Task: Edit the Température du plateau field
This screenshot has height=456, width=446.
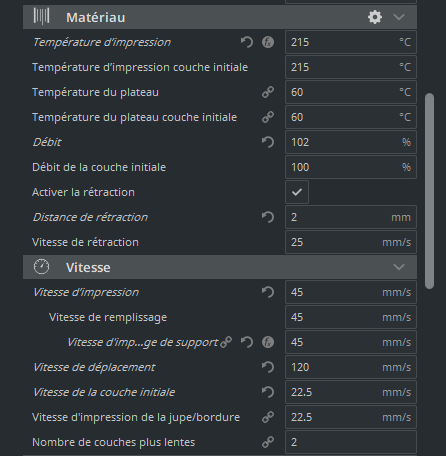Action: click(x=351, y=92)
